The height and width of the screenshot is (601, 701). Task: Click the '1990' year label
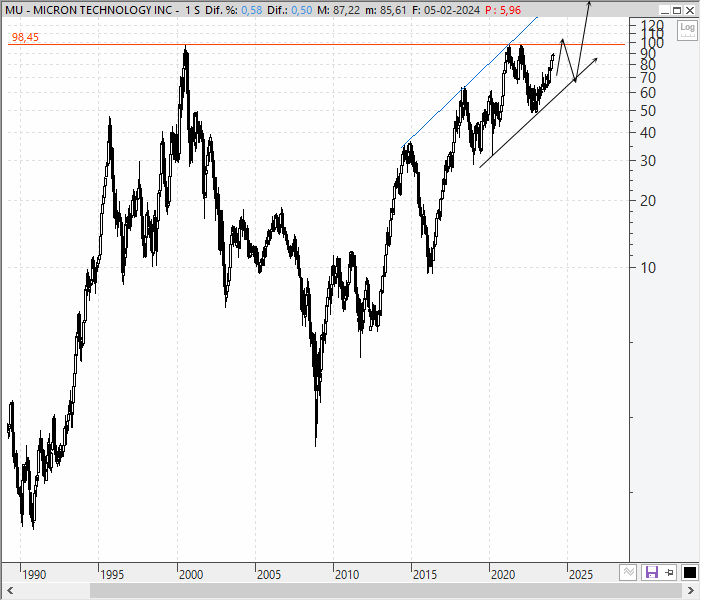[34, 575]
